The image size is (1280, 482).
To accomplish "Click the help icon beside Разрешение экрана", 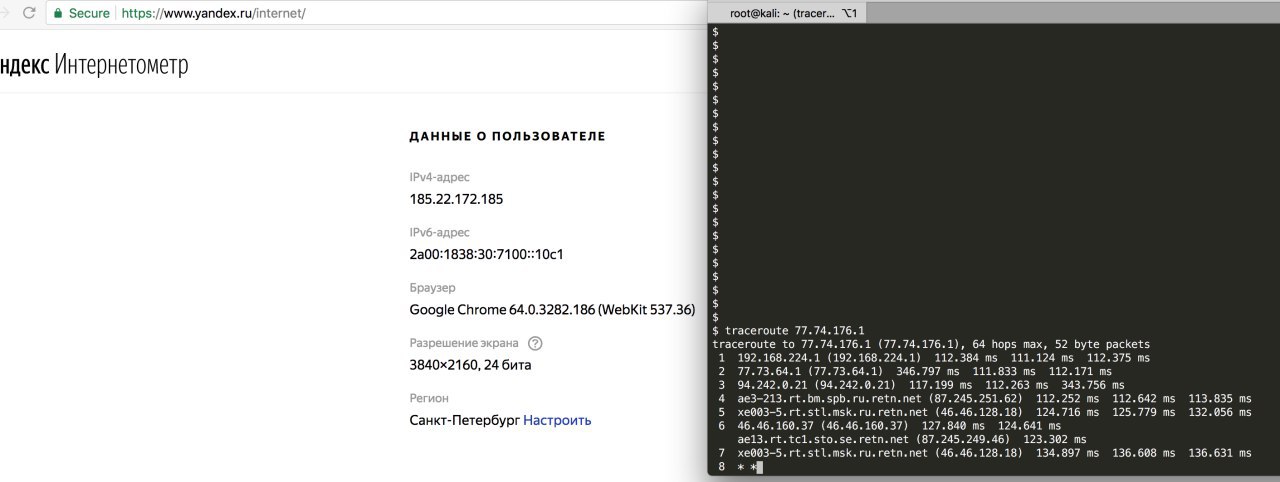I will tap(535, 343).
